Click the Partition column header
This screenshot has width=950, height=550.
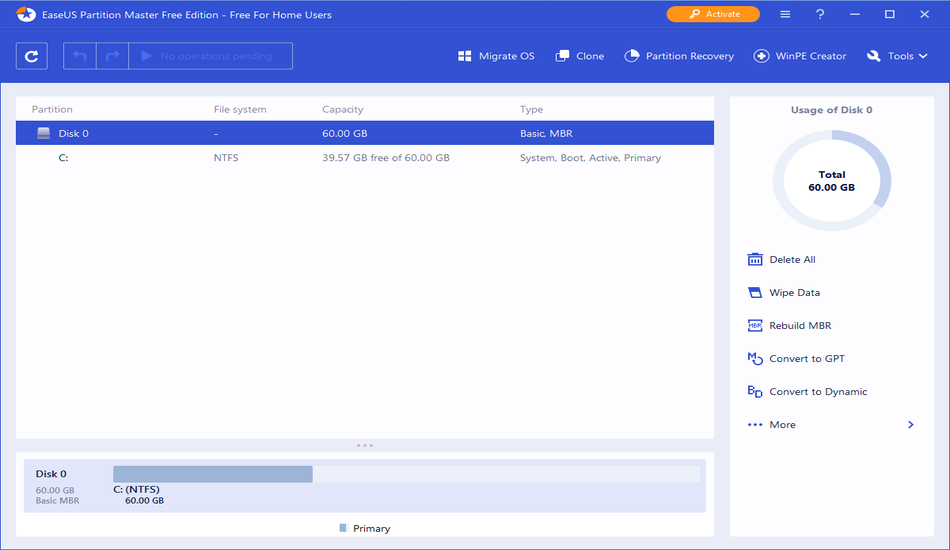52,110
